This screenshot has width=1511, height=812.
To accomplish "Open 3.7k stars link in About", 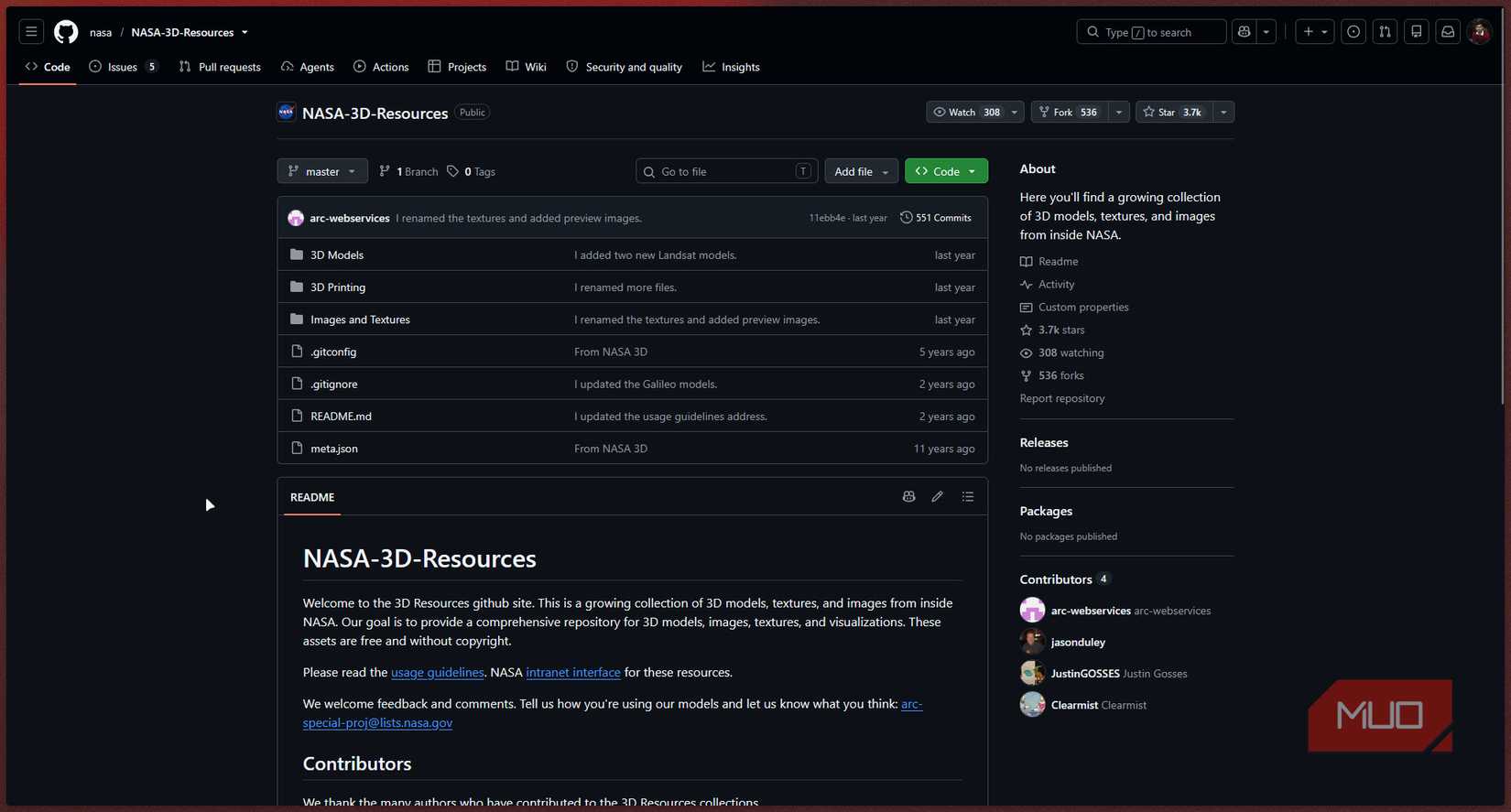I will (1053, 330).
